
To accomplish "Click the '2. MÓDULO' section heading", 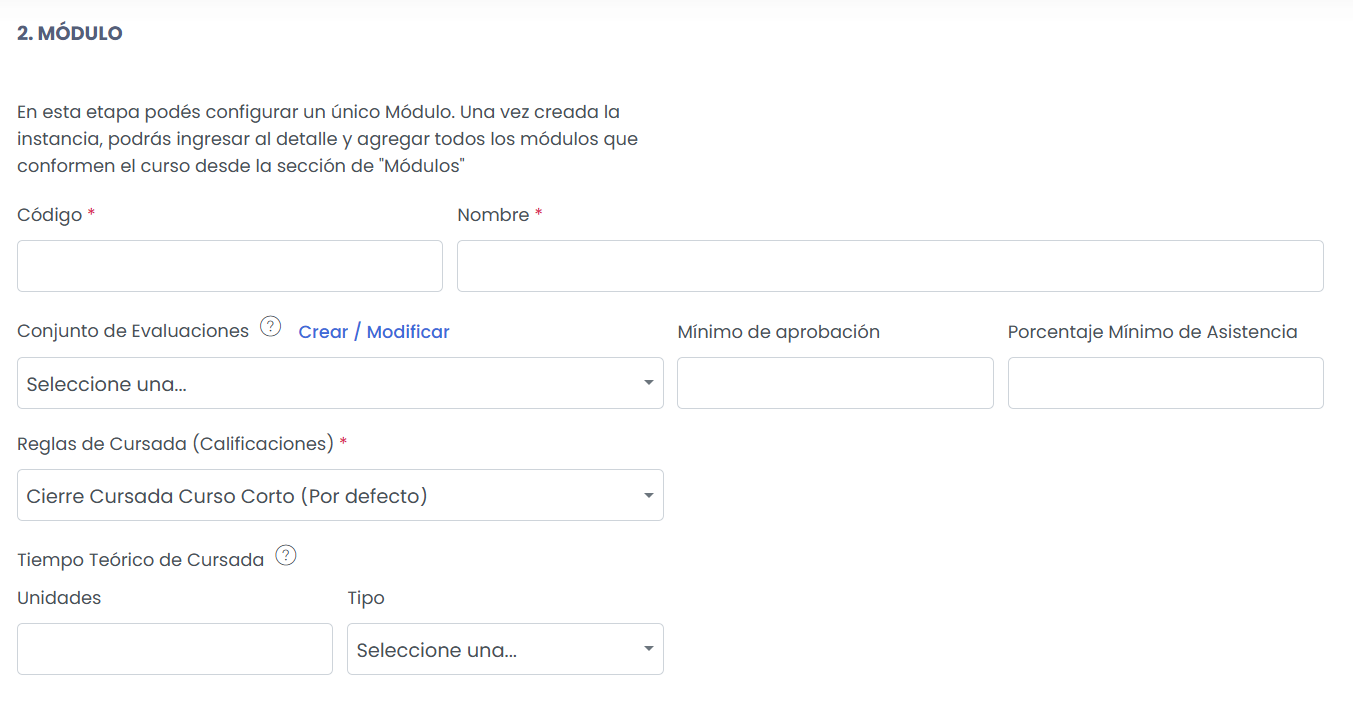I will (70, 34).
